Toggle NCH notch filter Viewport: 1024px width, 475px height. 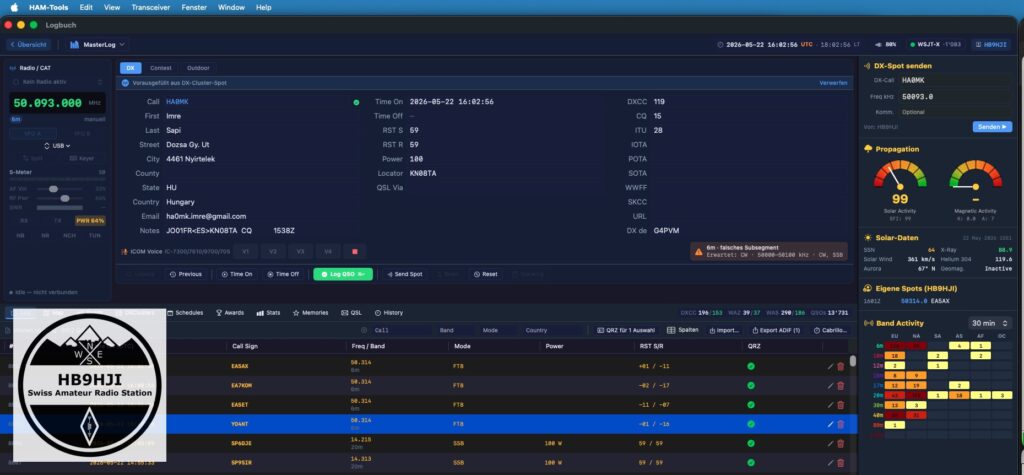point(70,235)
